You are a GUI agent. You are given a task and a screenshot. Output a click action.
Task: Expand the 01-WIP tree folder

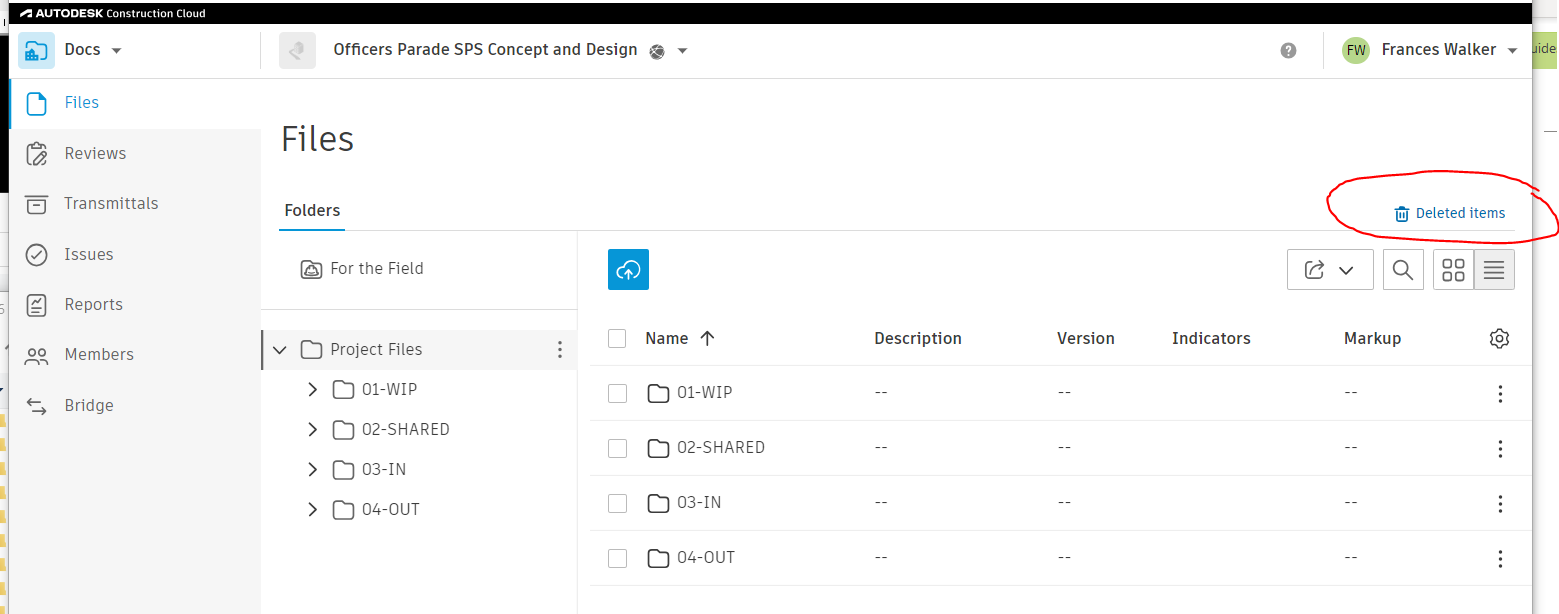(312, 390)
